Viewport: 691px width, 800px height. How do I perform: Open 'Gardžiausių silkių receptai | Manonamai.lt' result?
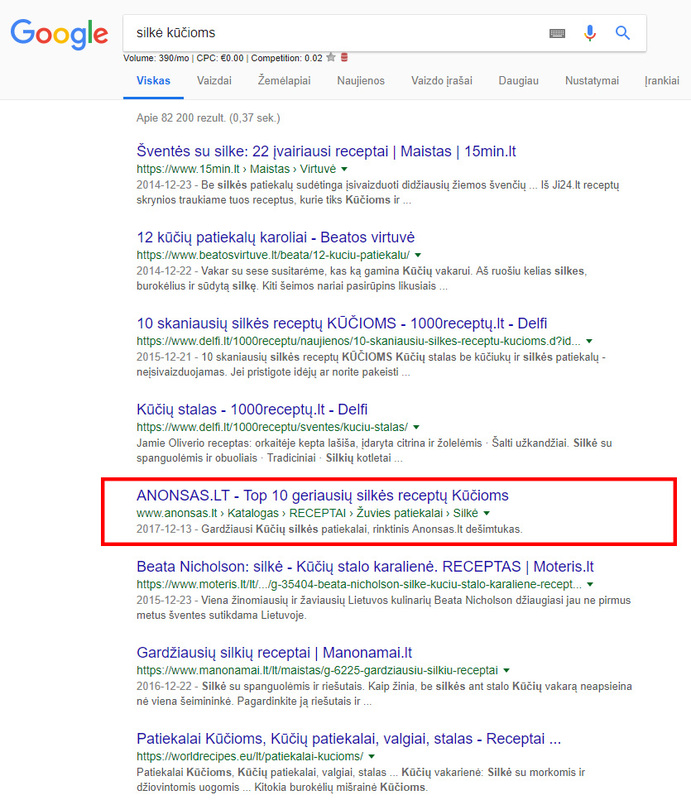click(x=274, y=653)
